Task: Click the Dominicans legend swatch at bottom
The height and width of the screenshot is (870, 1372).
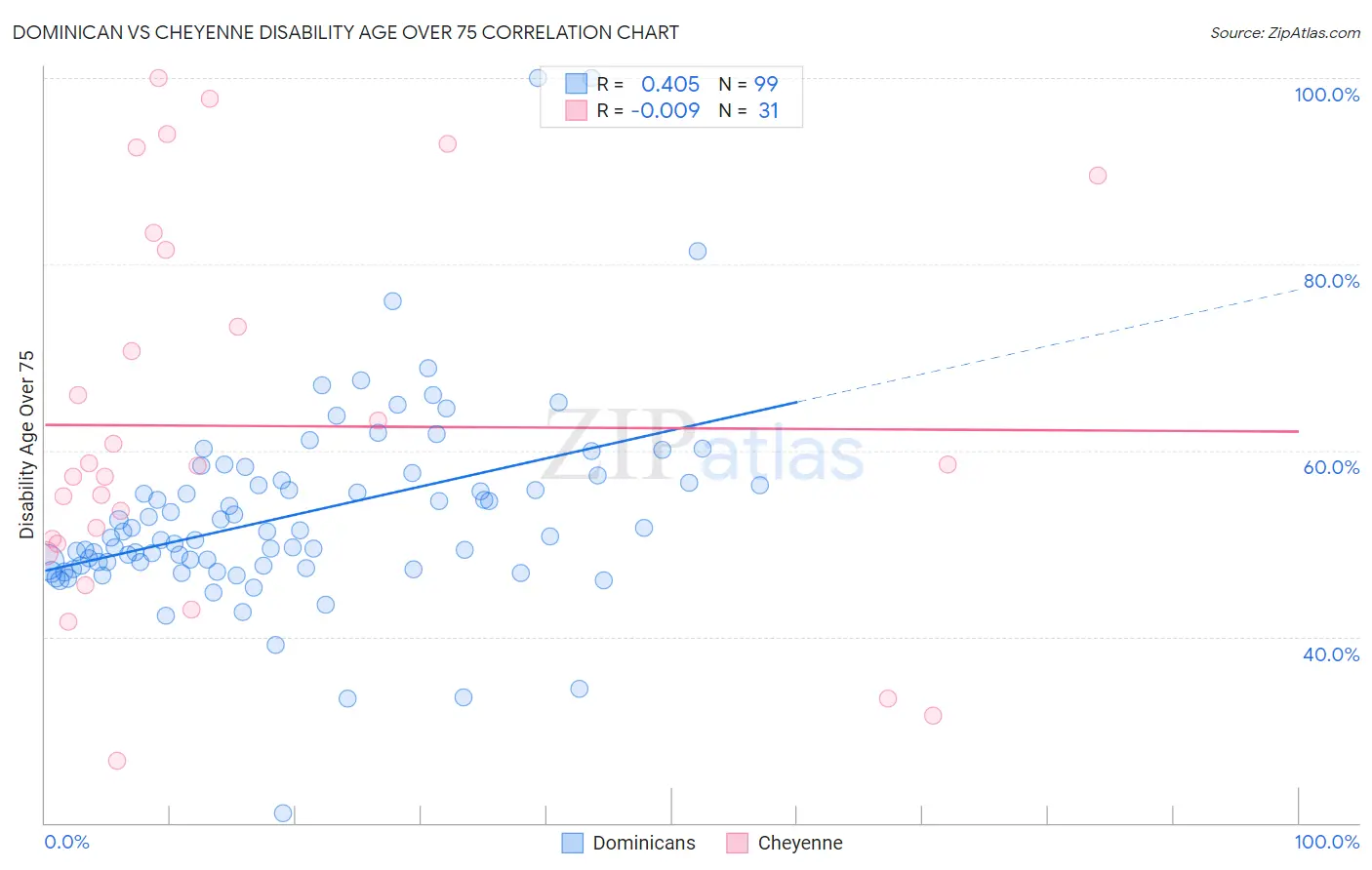Action: [573, 843]
